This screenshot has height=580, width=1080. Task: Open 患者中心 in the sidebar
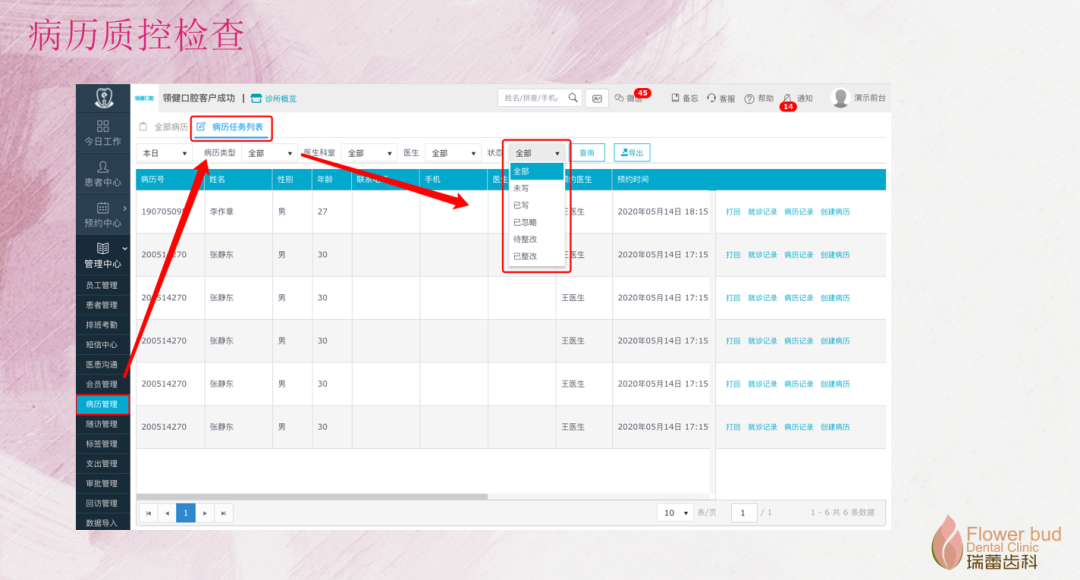103,174
